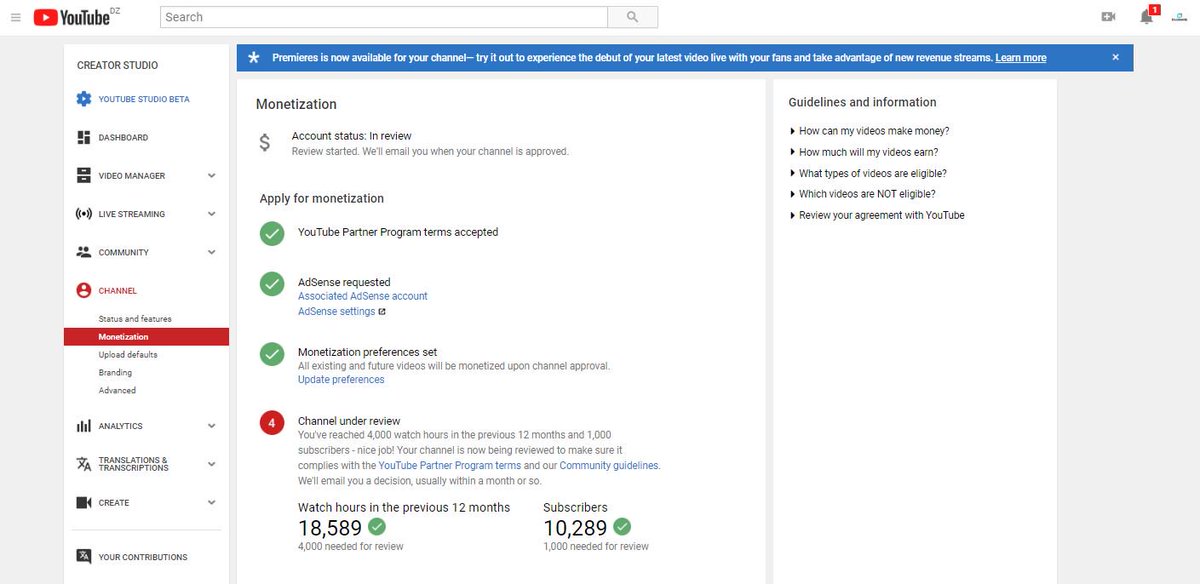
Task: Open the hamburger guide menu
Action: [15, 17]
